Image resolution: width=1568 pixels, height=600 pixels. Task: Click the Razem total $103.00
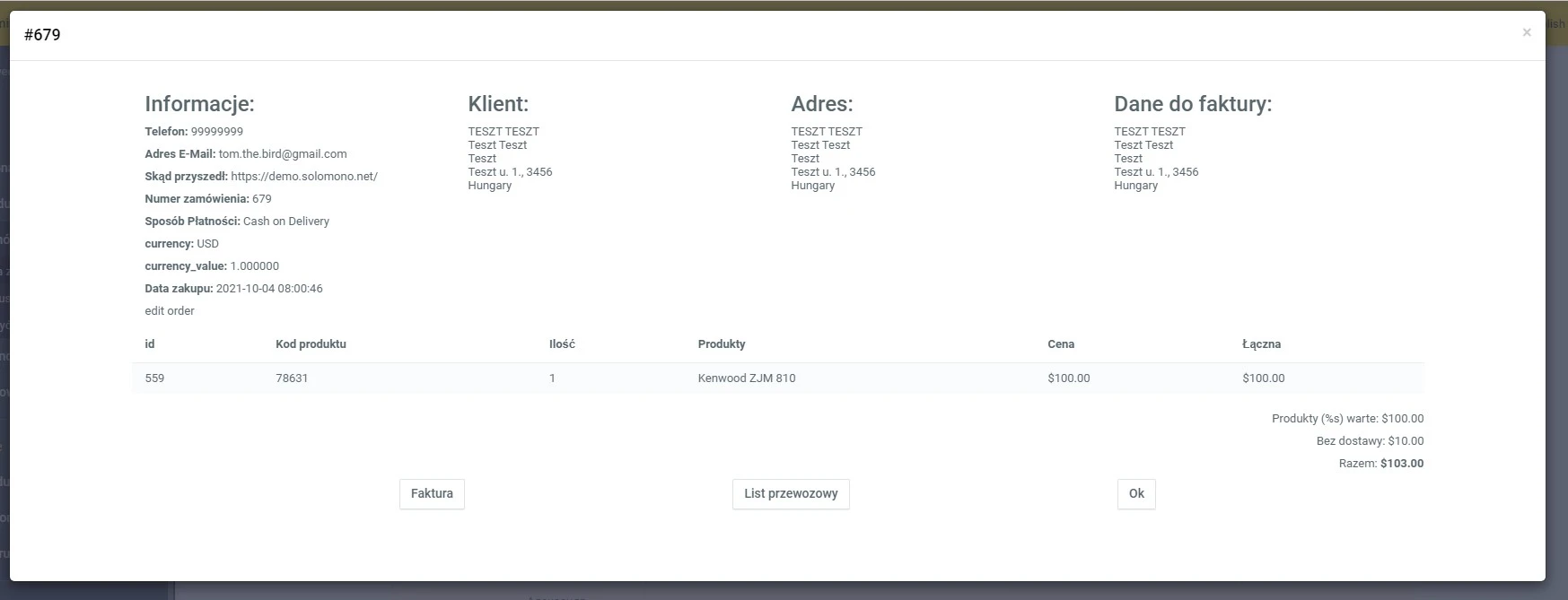[1401, 464]
